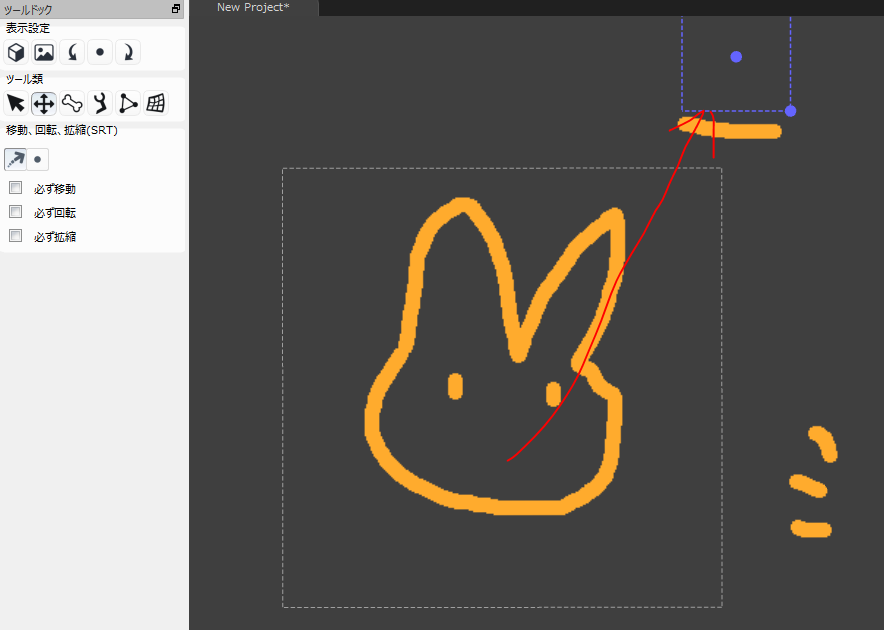The height and width of the screenshot is (630, 884).
Task: Enable the 必ず拡縮 checkbox
Action: tap(16, 235)
